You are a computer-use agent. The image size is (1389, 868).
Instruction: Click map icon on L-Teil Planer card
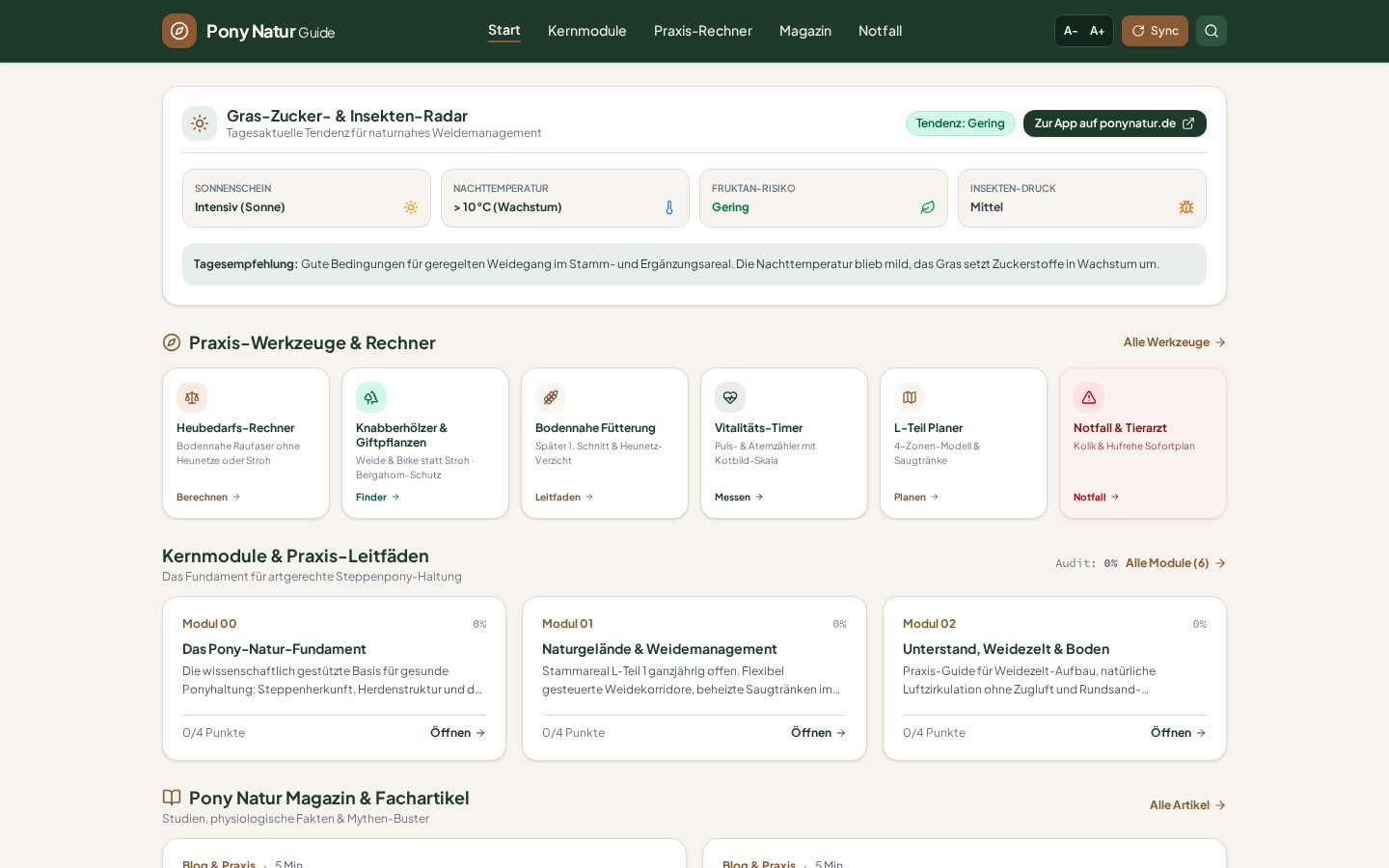pos(910,397)
